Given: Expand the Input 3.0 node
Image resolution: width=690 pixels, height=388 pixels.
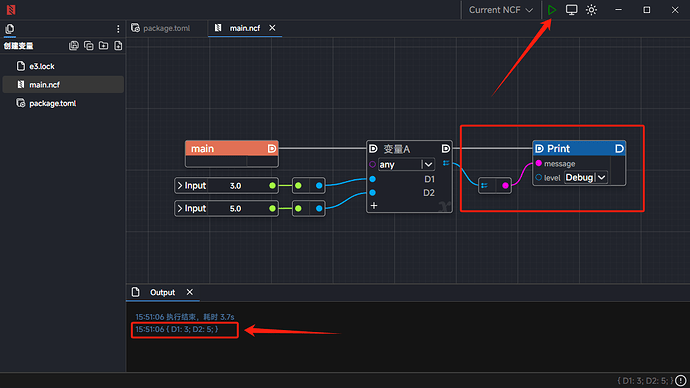Looking at the screenshot, I should (x=180, y=186).
